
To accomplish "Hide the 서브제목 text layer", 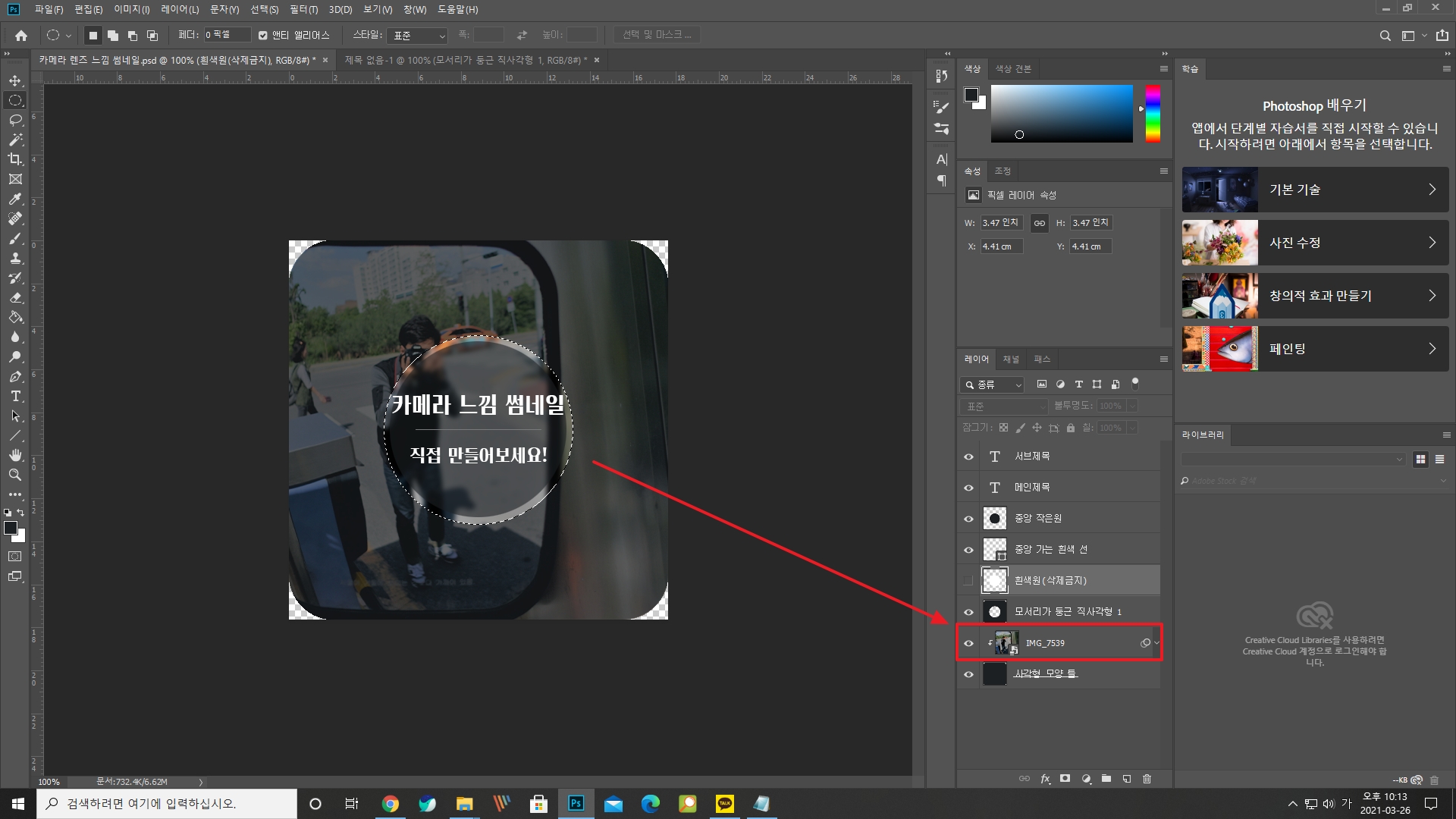I will (968, 457).
